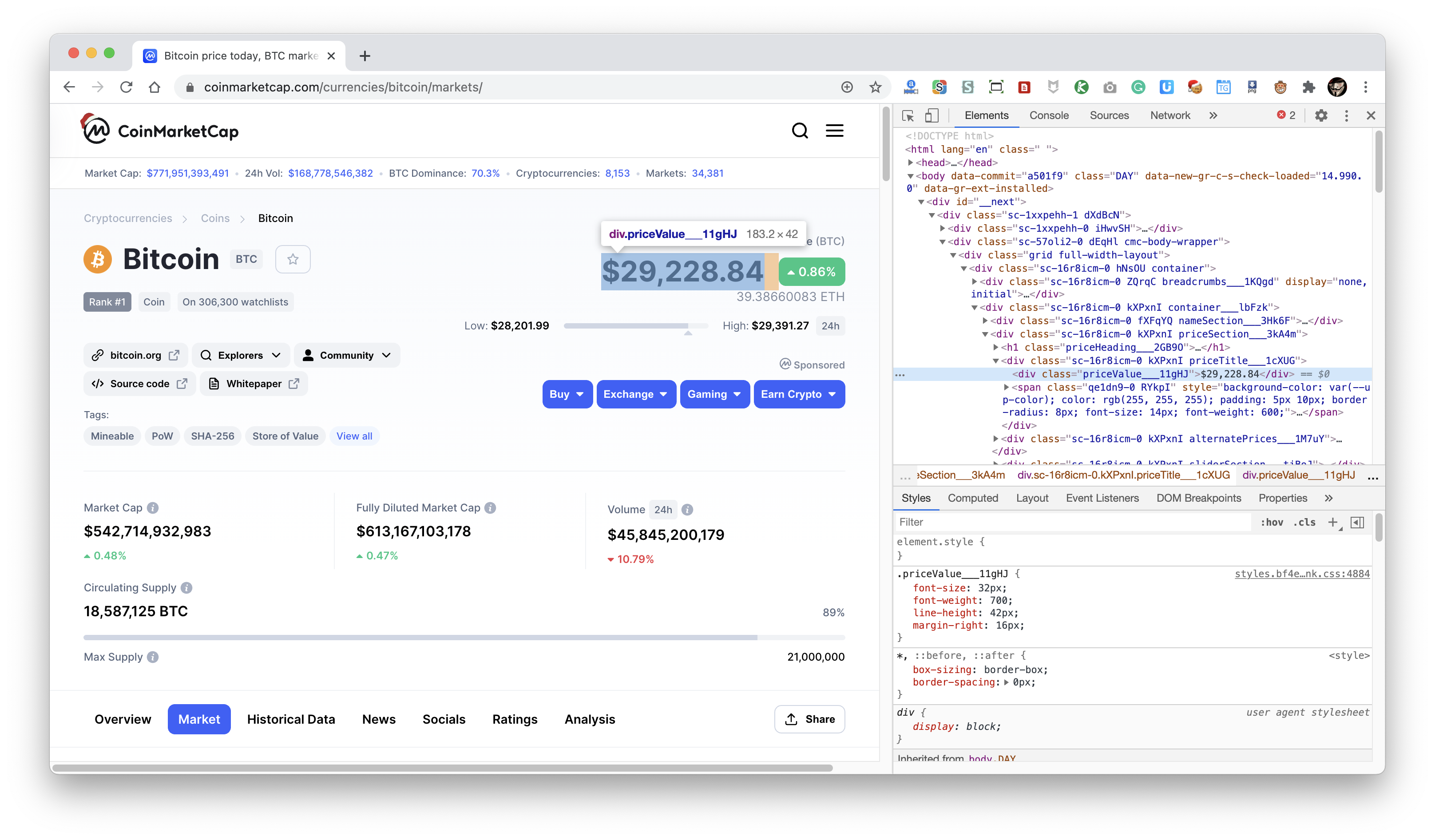
Task: Click the inspect element cursor icon
Action: pyautogui.click(x=906, y=115)
